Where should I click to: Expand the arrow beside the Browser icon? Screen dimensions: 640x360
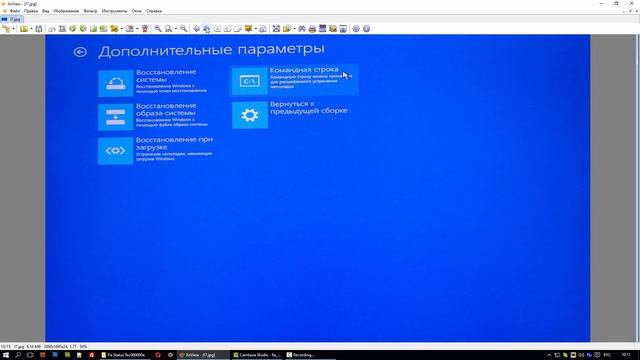(13, 29)
